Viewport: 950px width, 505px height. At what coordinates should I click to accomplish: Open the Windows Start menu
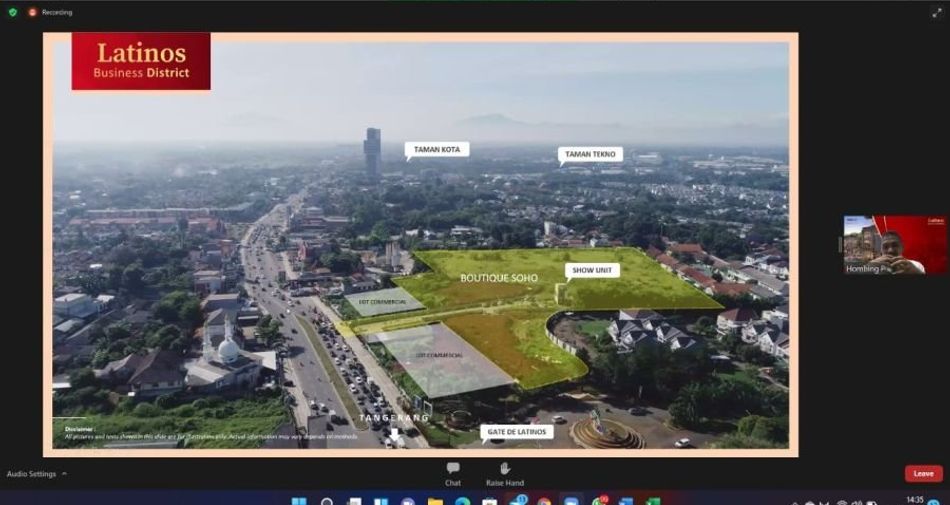pyautogui.click(x=299, y=501)
